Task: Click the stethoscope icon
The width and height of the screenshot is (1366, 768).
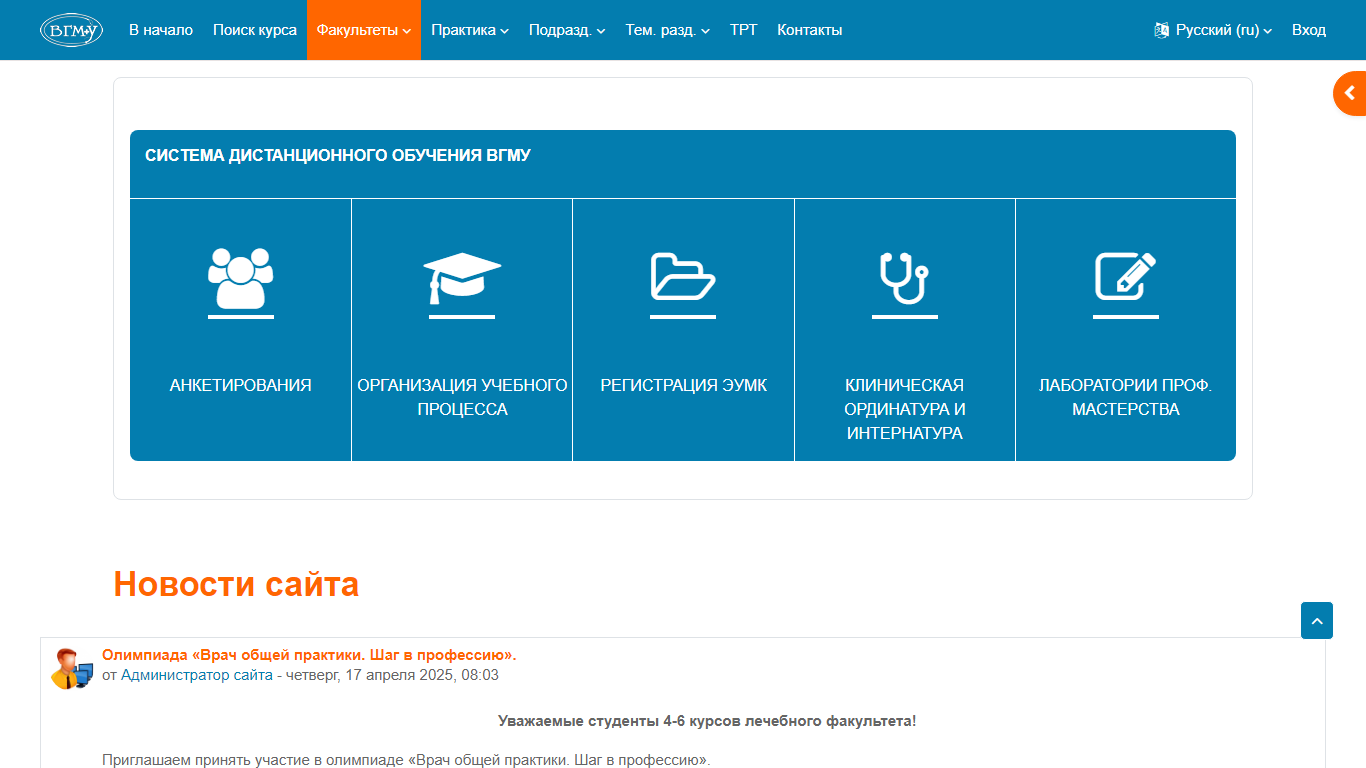Action: (x=904, y=278)
